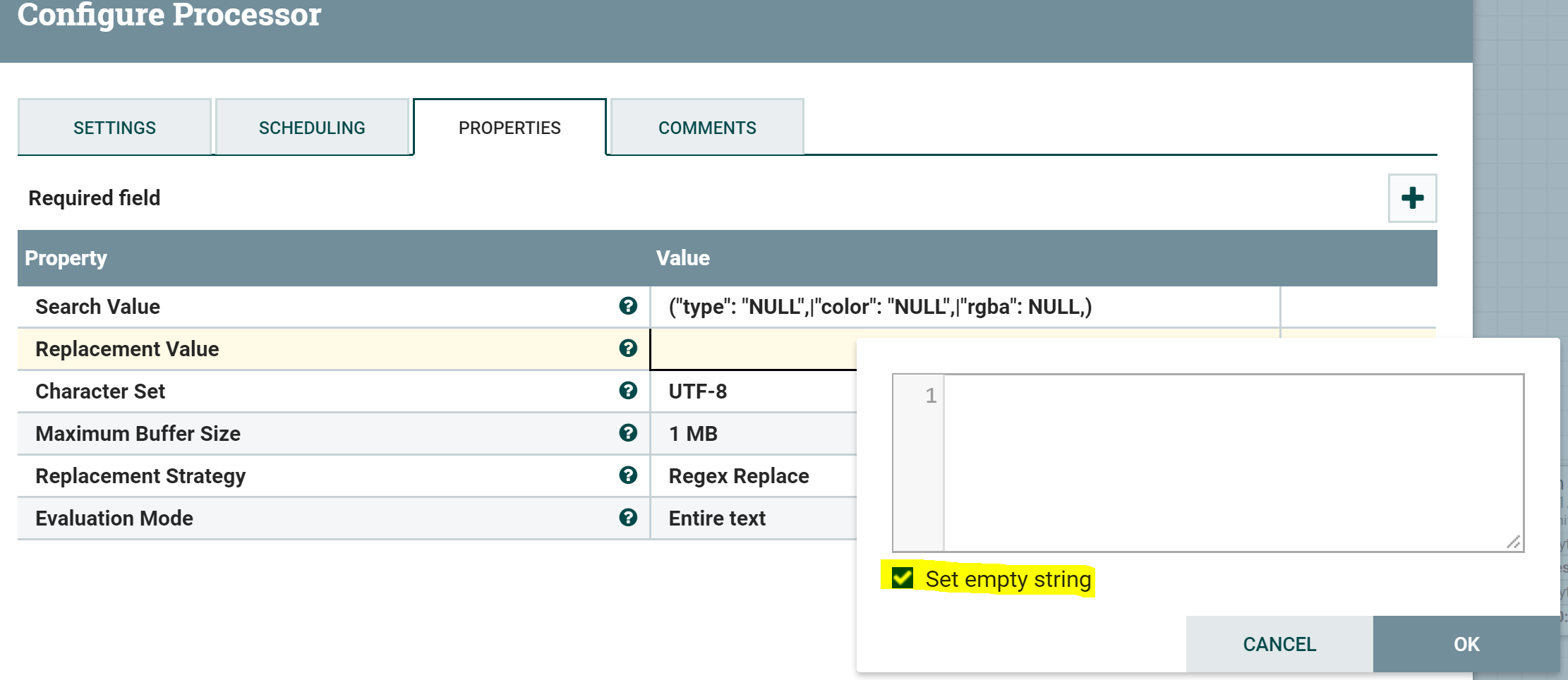Select the PROPERTIES tab
Viewport: 1568px width, 680px height.
point(509,128)
